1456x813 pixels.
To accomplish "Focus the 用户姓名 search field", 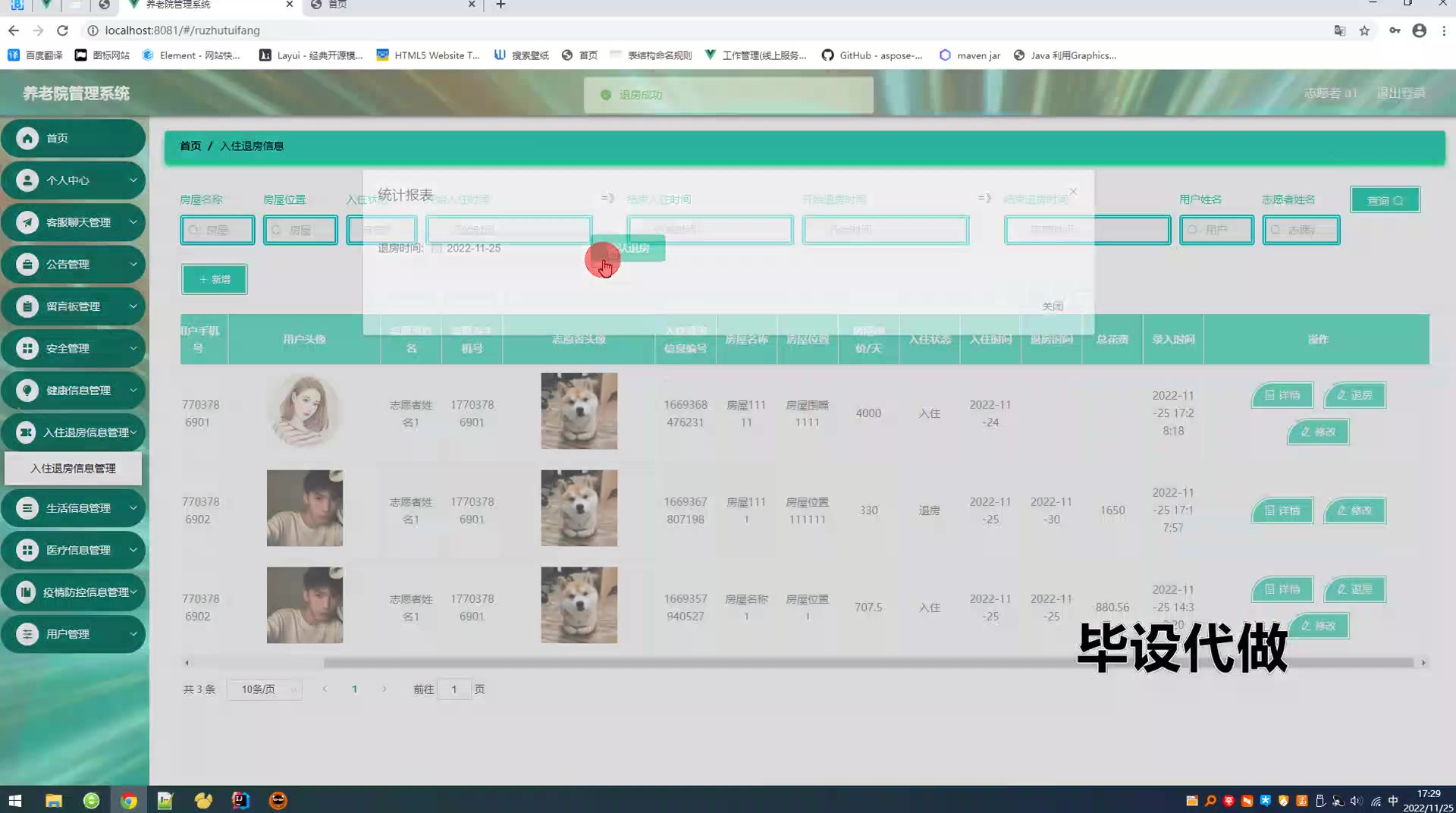I will click(1216, 230).
